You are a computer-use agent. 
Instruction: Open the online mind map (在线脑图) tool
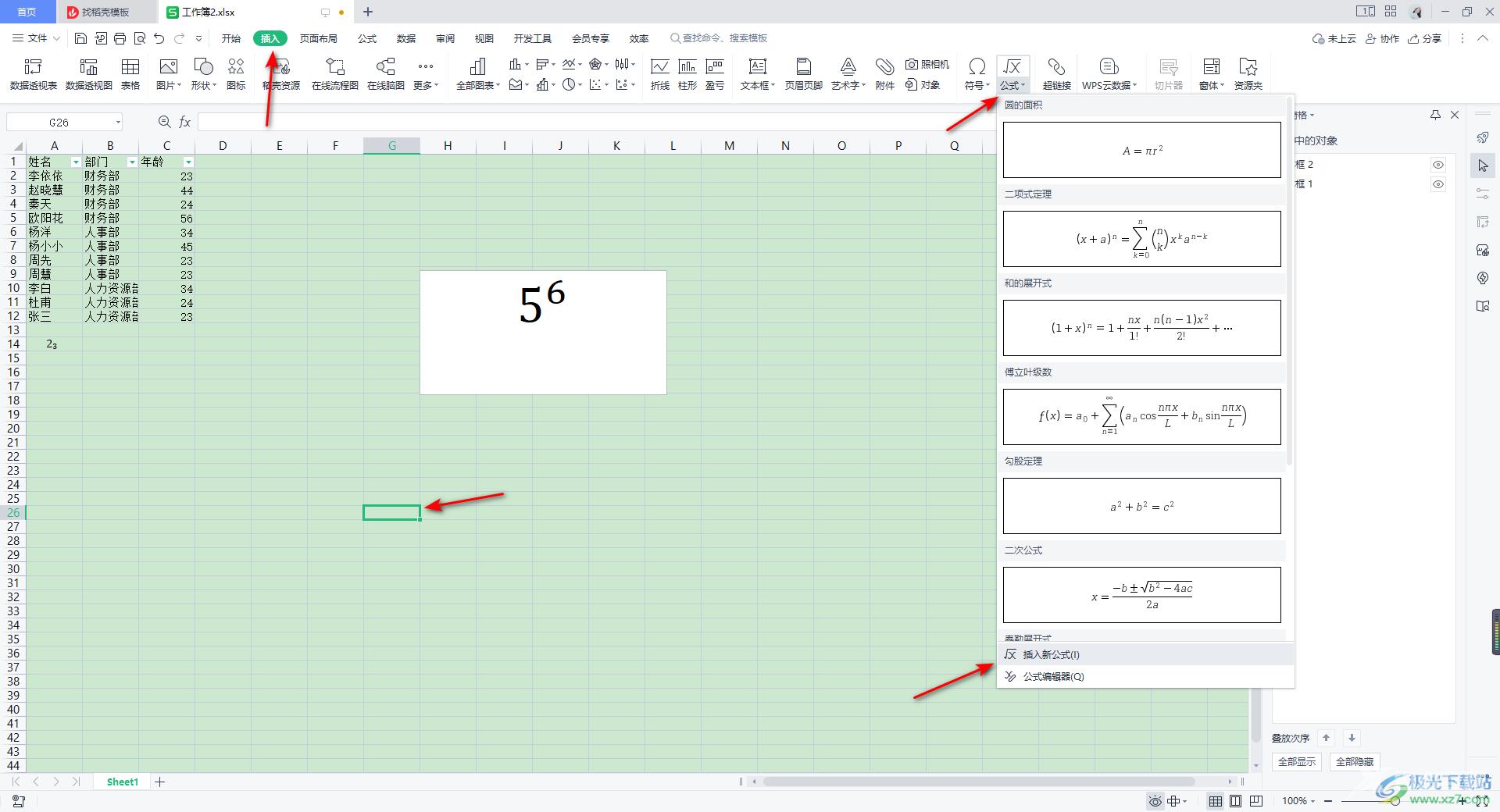386,74
